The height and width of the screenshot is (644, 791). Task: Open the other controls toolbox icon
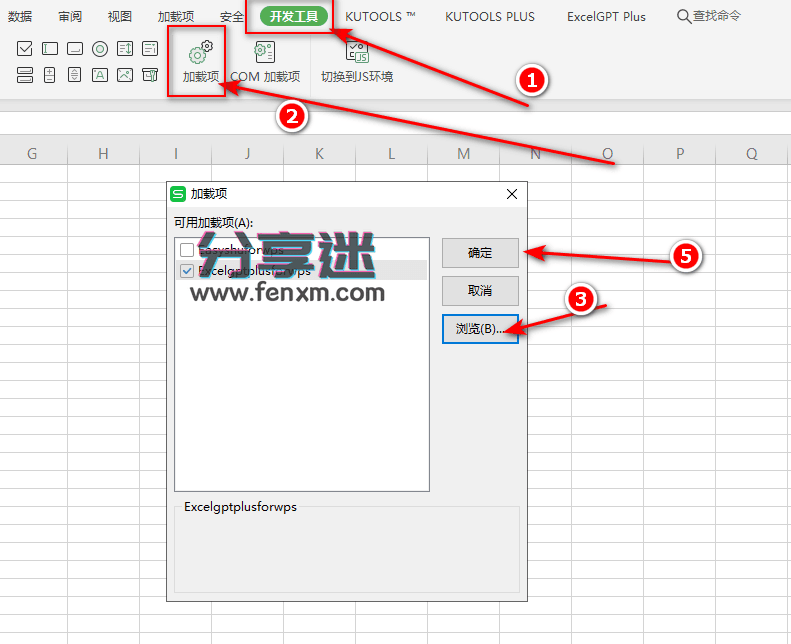point(150,75)
